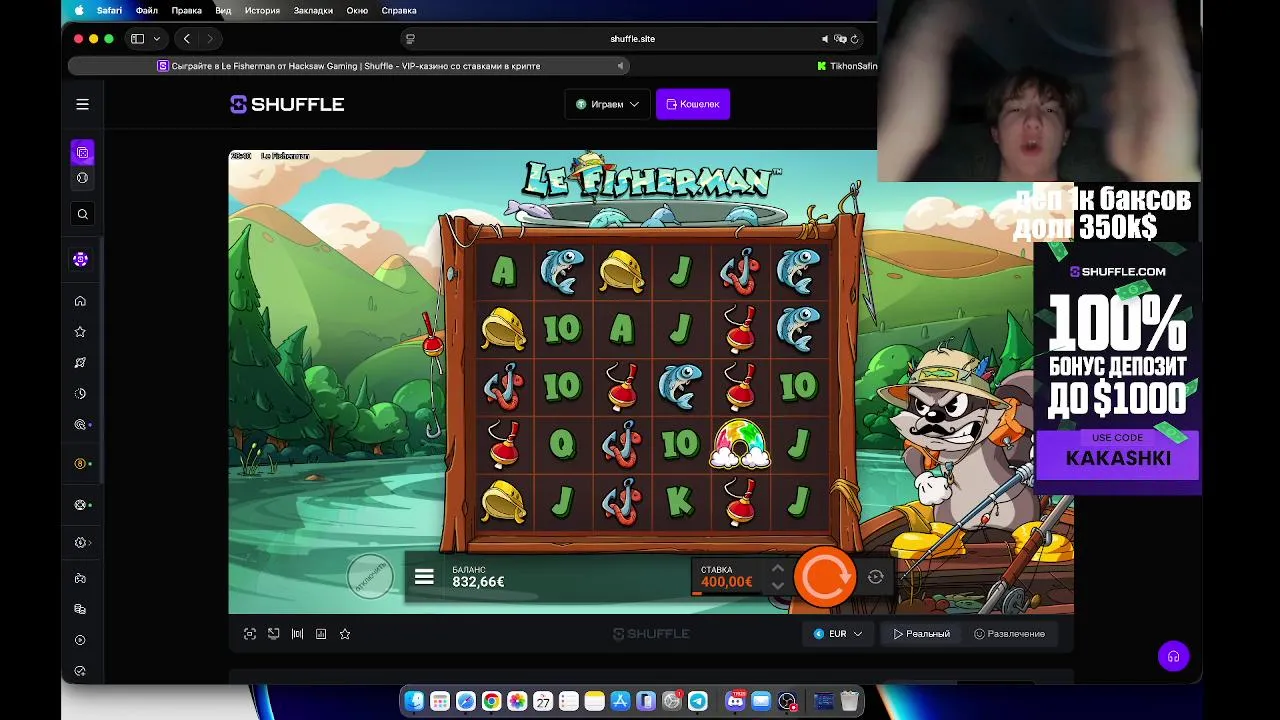Select the sports ball icon in sidebar

tap(82, 178)
